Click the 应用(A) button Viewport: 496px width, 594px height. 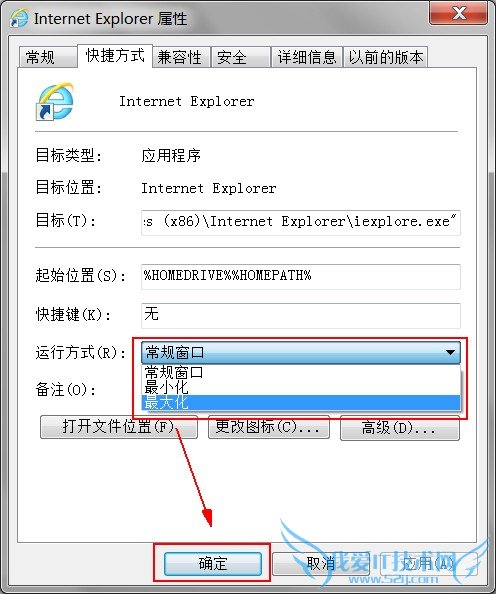[x=429, y=564]
